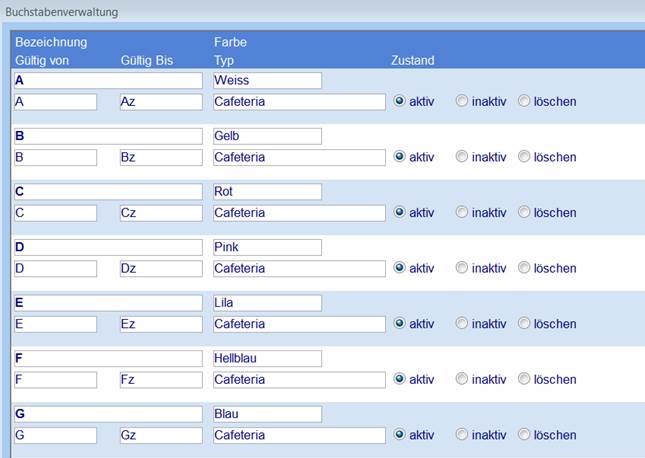Viewport: 645px width, 458px height.
Task: Click the 'aktiv' radio in row A
Action: (400, 101)
